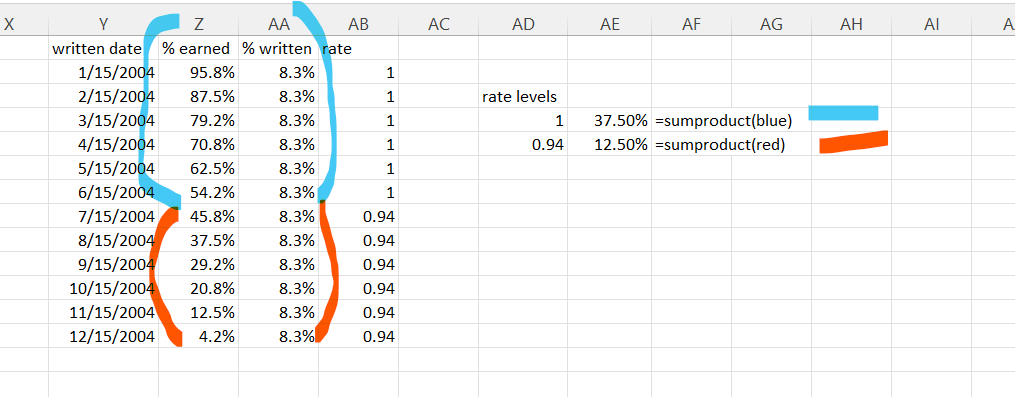
Task: Select the rate level cell 0.94 in column AD
Action: coord(523,144)
